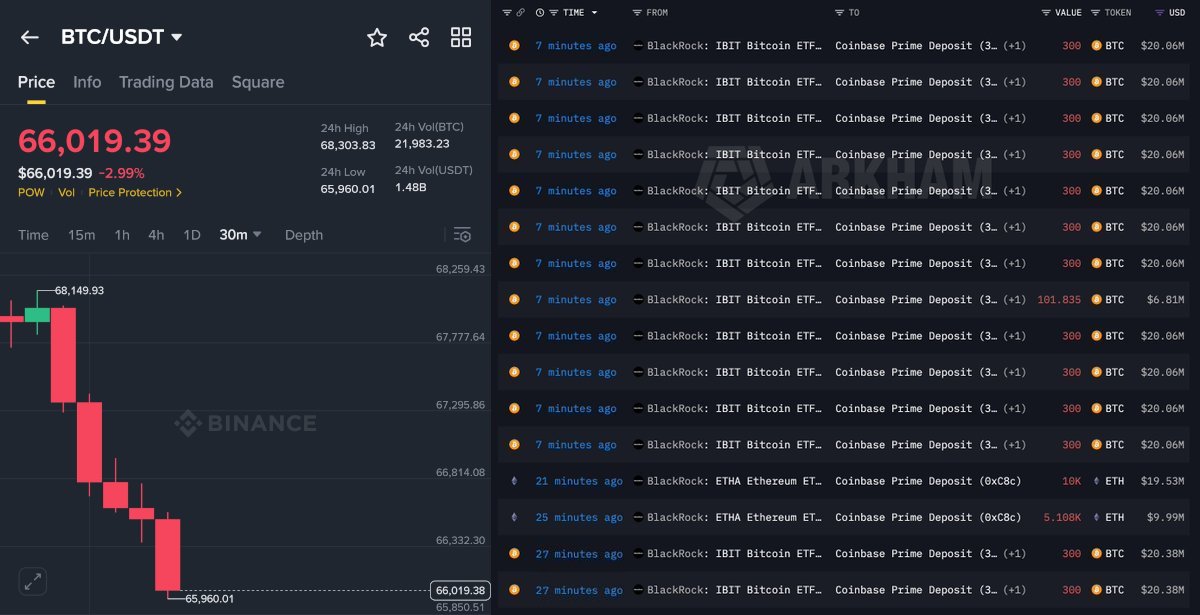
Task: Switch to the Trading Data tab
Action: click(166, 82)
